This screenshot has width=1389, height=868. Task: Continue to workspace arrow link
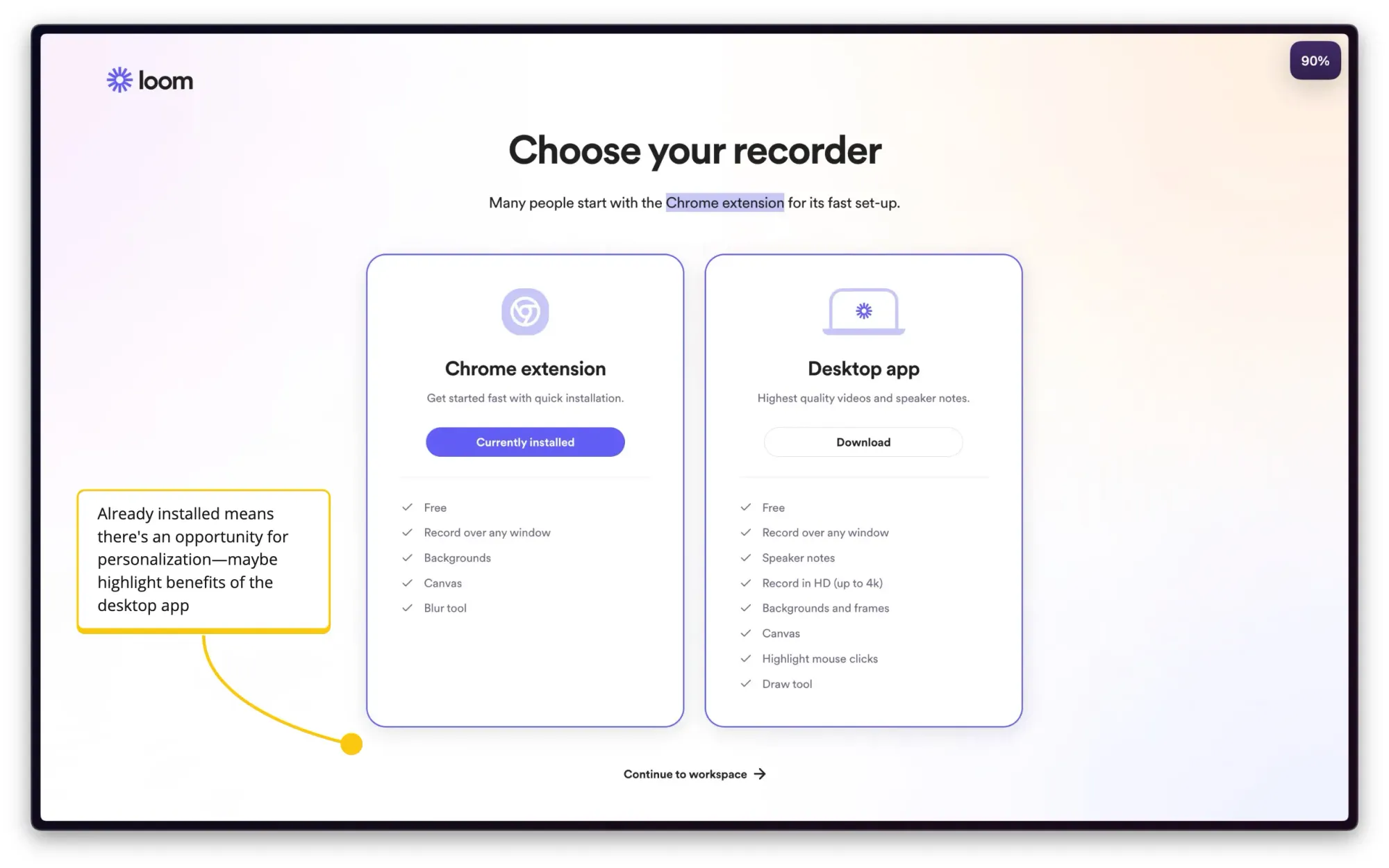pos(694,773)
